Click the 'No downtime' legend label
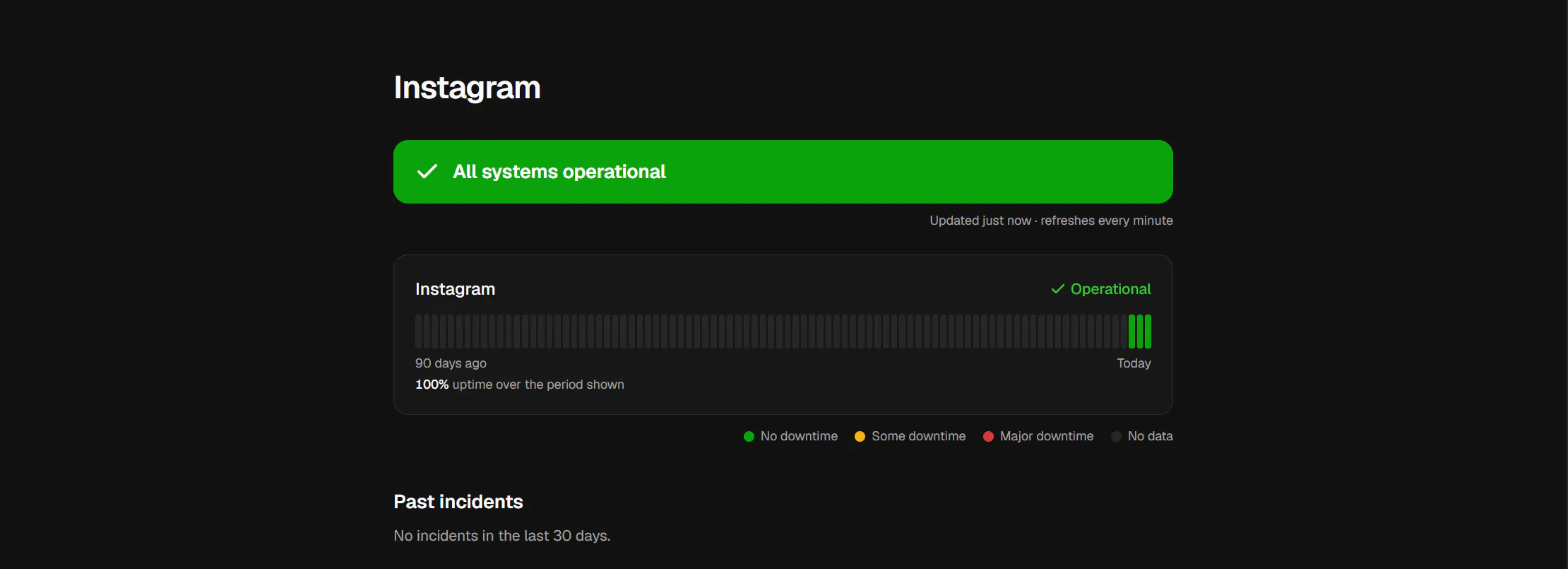1568x569 pixels. click(799, 437)
